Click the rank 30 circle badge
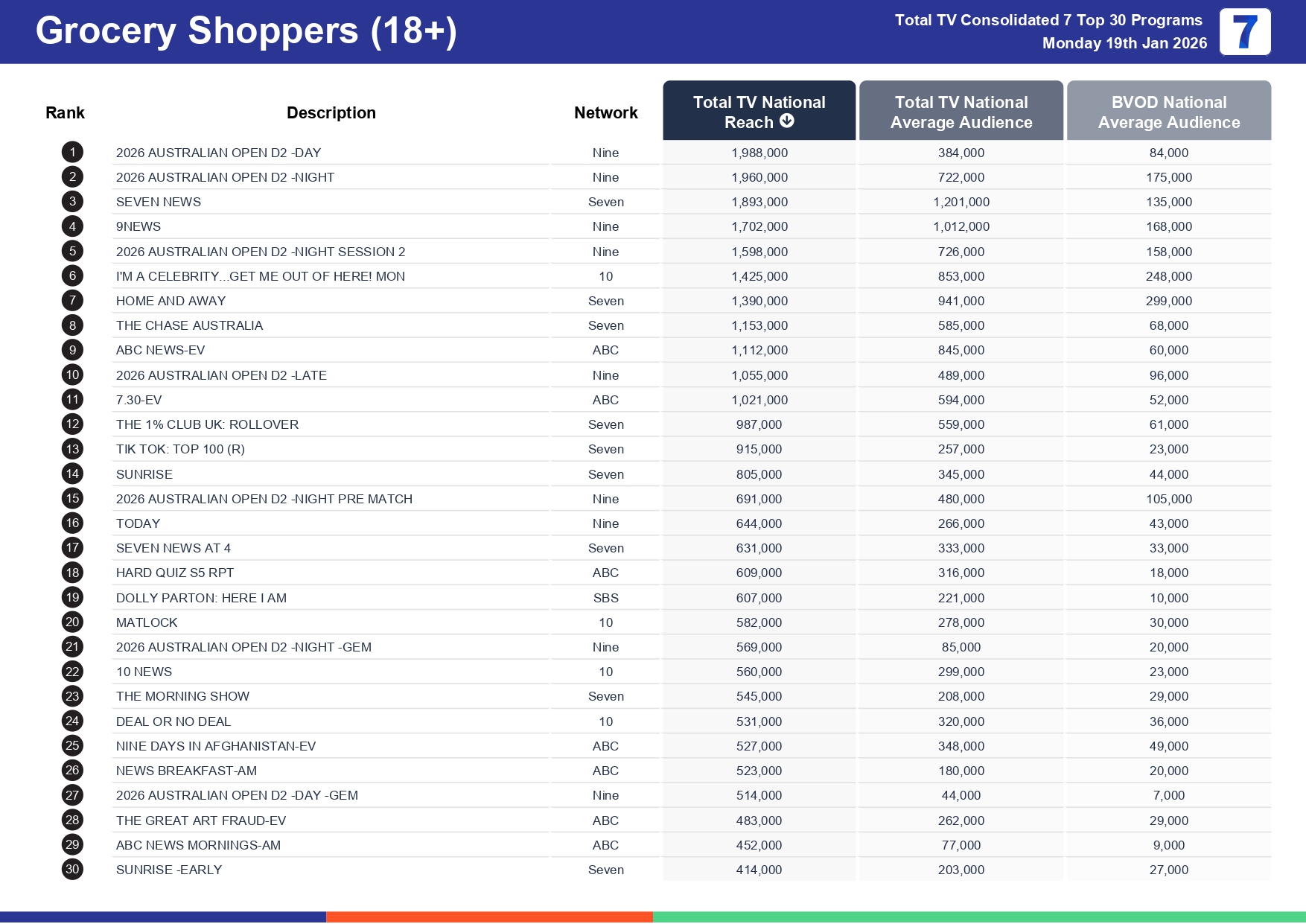 (72, 869)
